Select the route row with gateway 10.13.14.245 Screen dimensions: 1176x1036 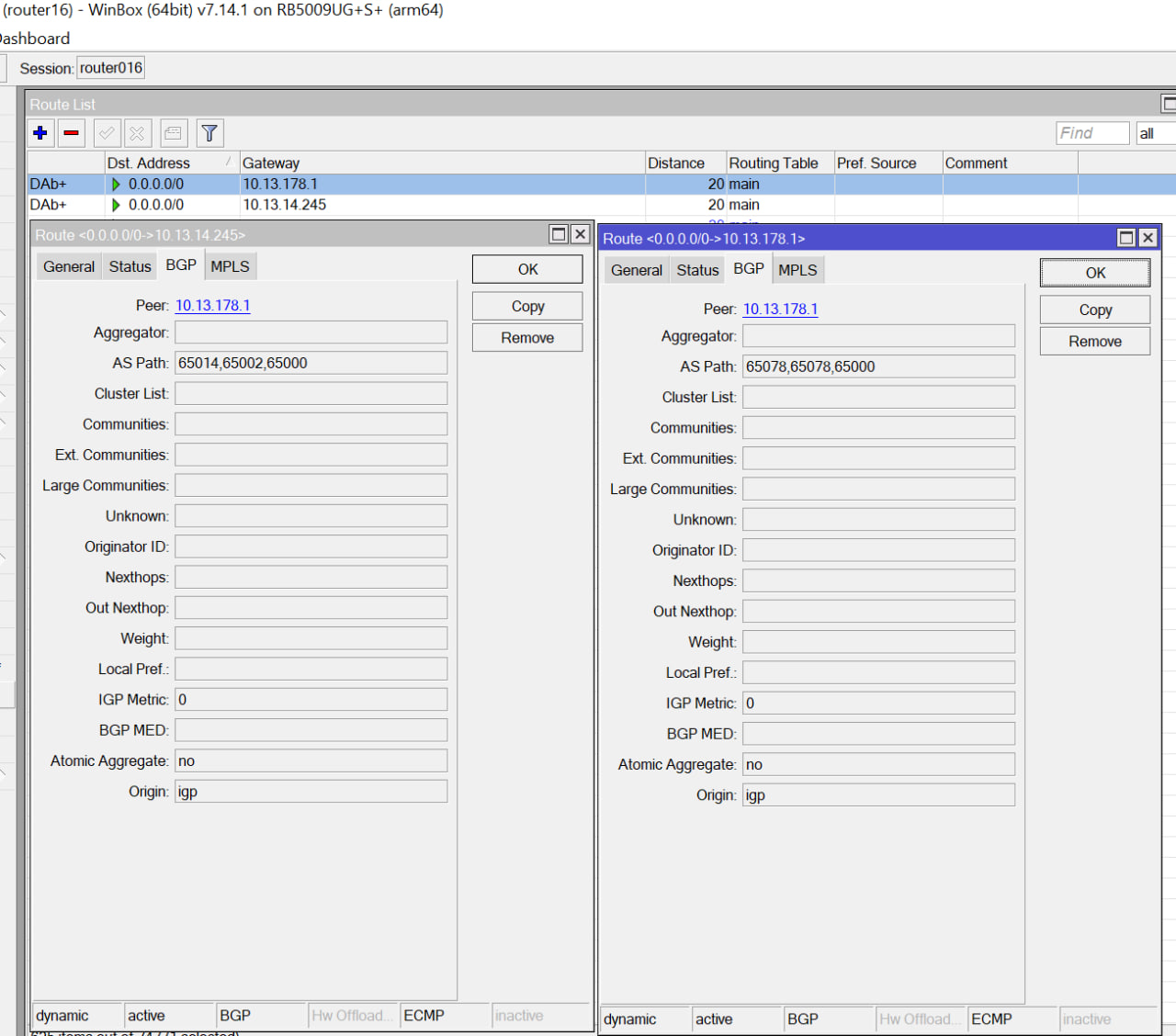(284, 205)
